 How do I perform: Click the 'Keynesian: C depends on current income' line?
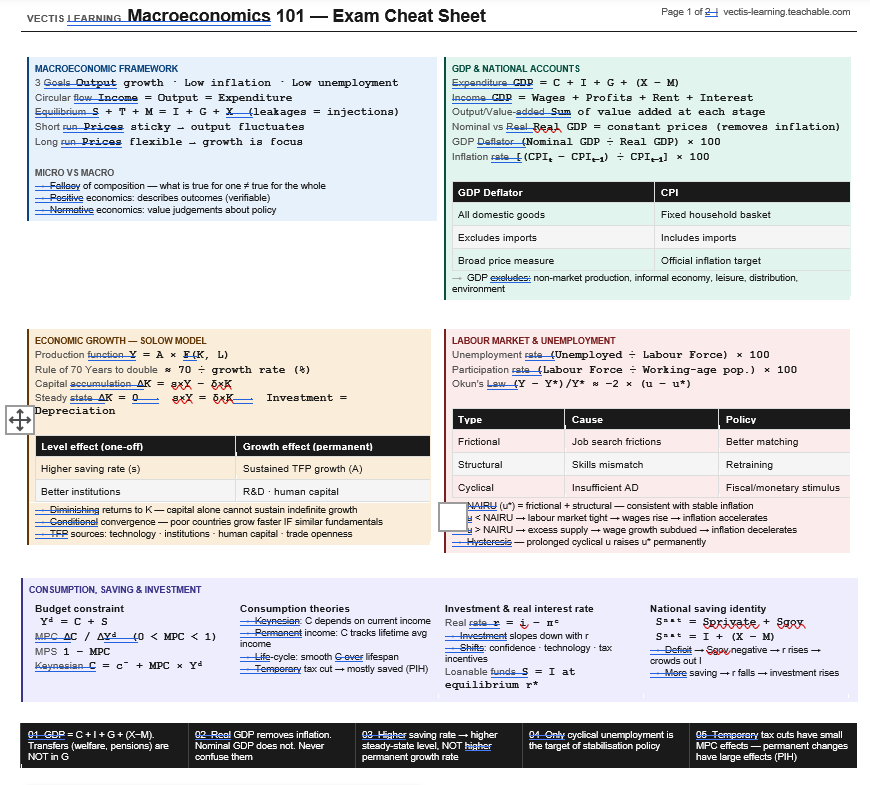click(x=335, y=621)
